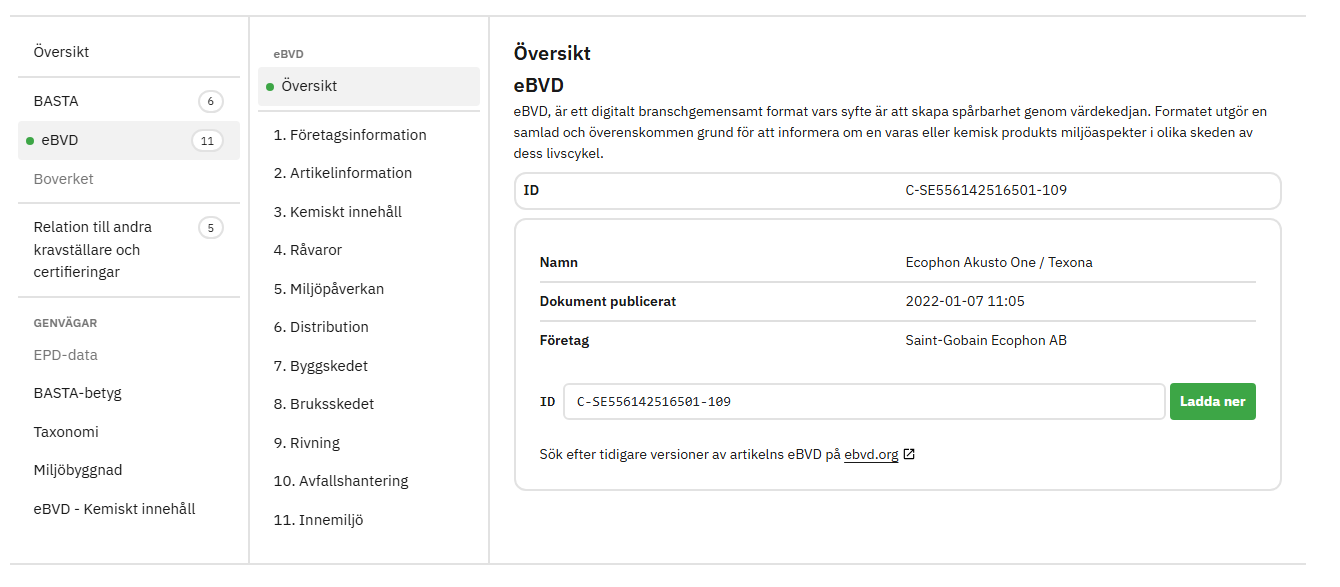Select BASTA in the left sidebar

click(56, 101)
